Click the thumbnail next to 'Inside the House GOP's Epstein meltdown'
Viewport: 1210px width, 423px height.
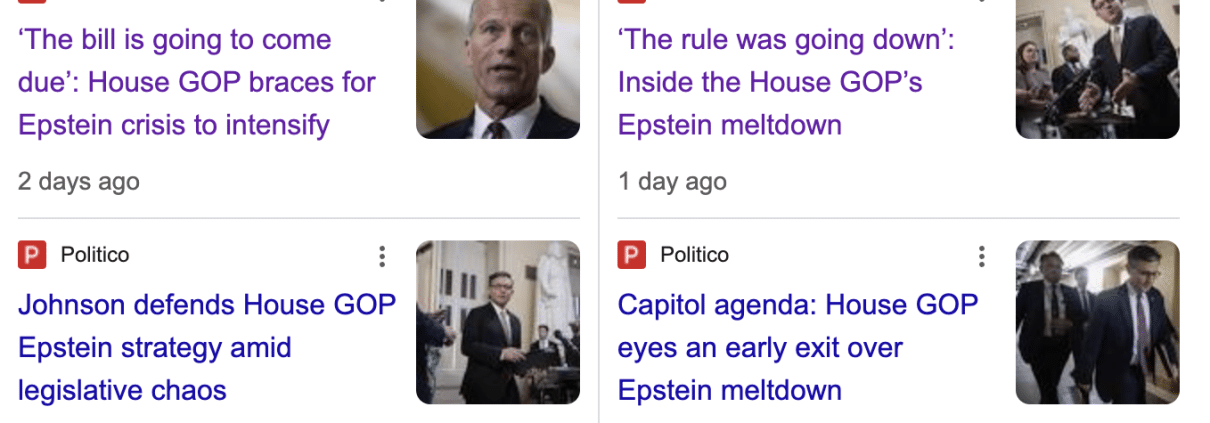coord(1098,69)
